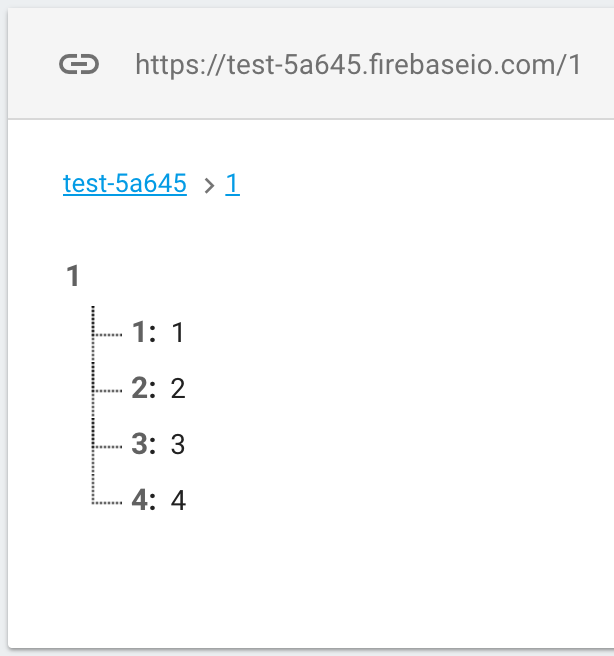Click dotted connector line for key 4

coord(107,502)
